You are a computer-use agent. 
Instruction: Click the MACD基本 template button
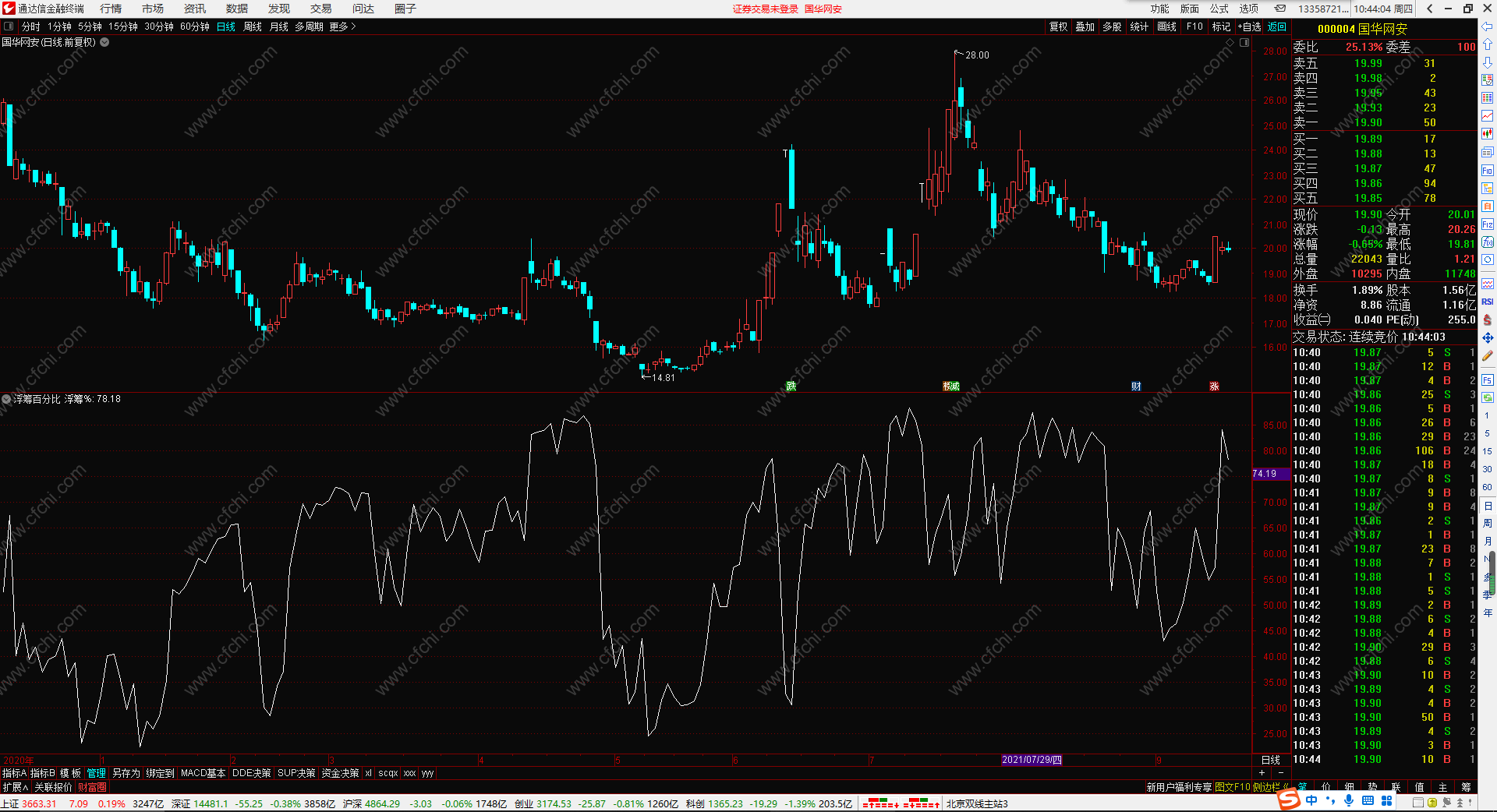point(203,773)
